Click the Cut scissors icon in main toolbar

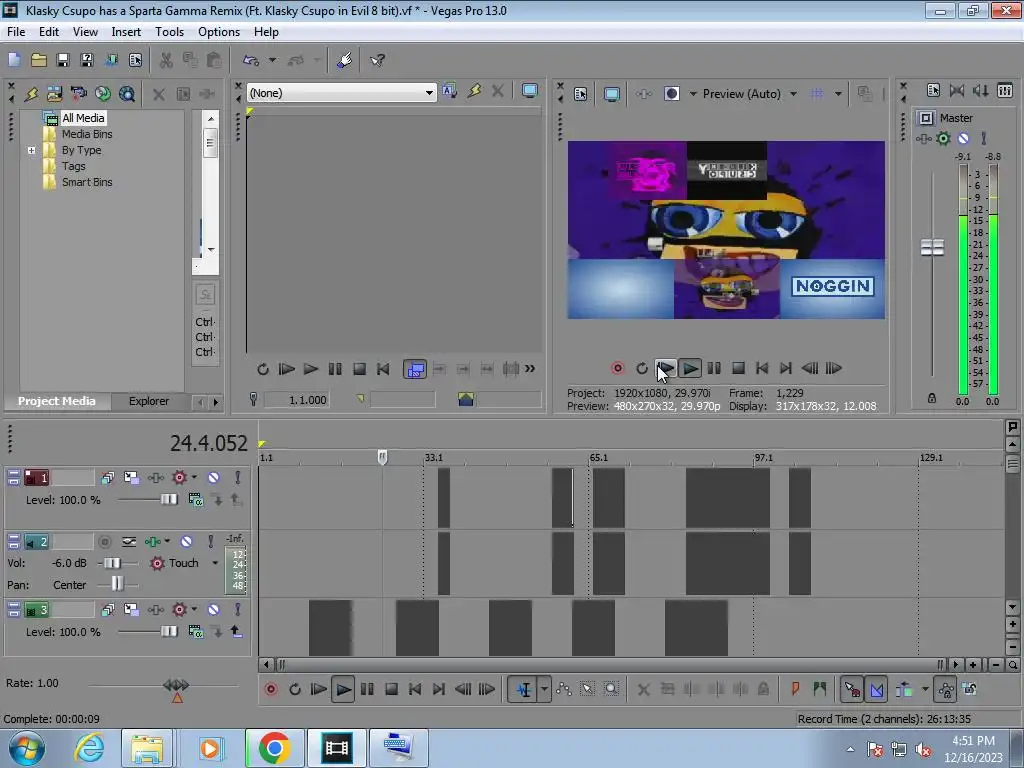(x=166, y=60)
